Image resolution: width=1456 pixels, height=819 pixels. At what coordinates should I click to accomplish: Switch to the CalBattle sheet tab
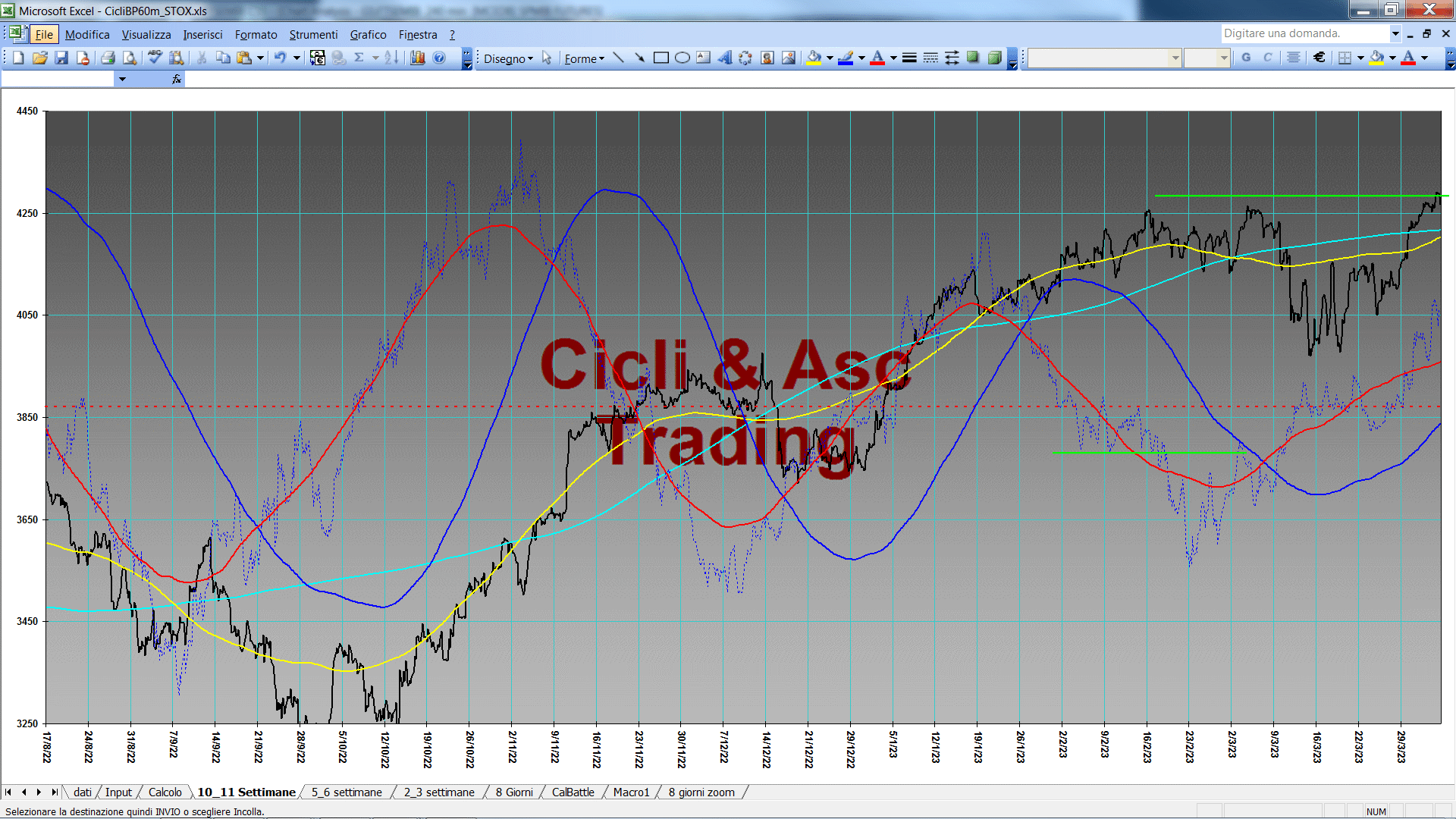573,792
